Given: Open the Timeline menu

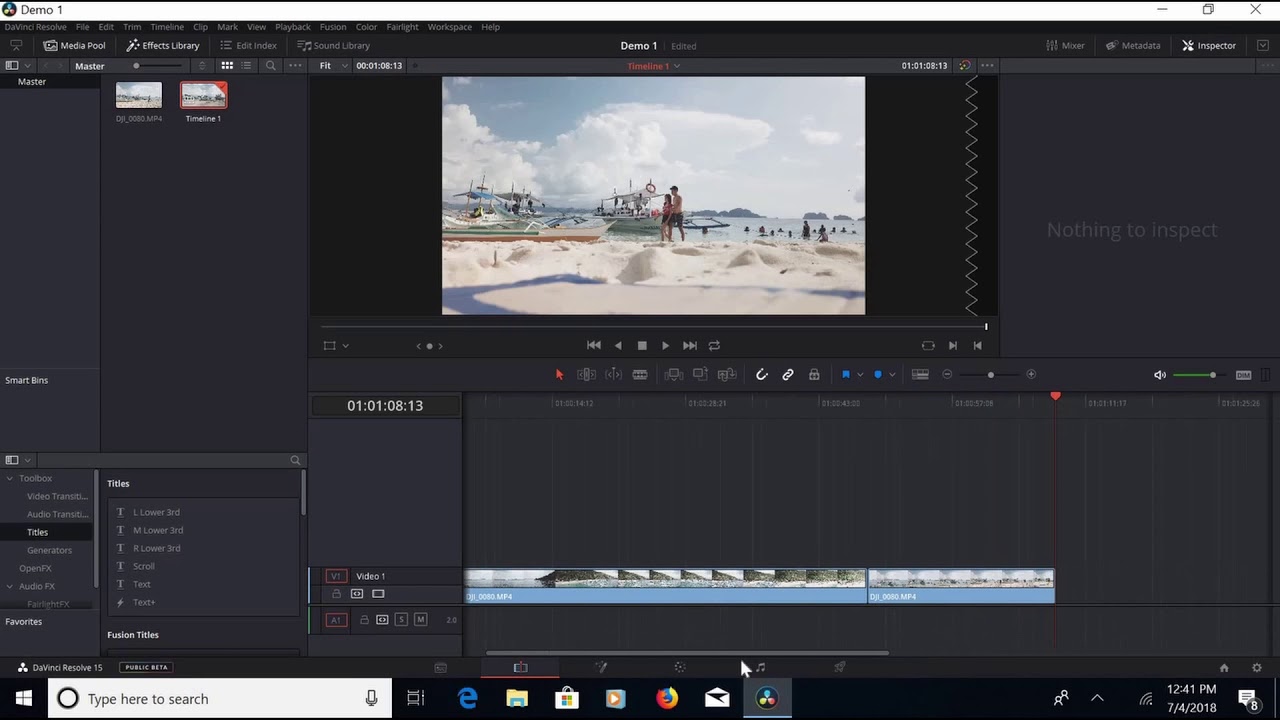Looking at the screenshot, I should [x=167, y=27].
